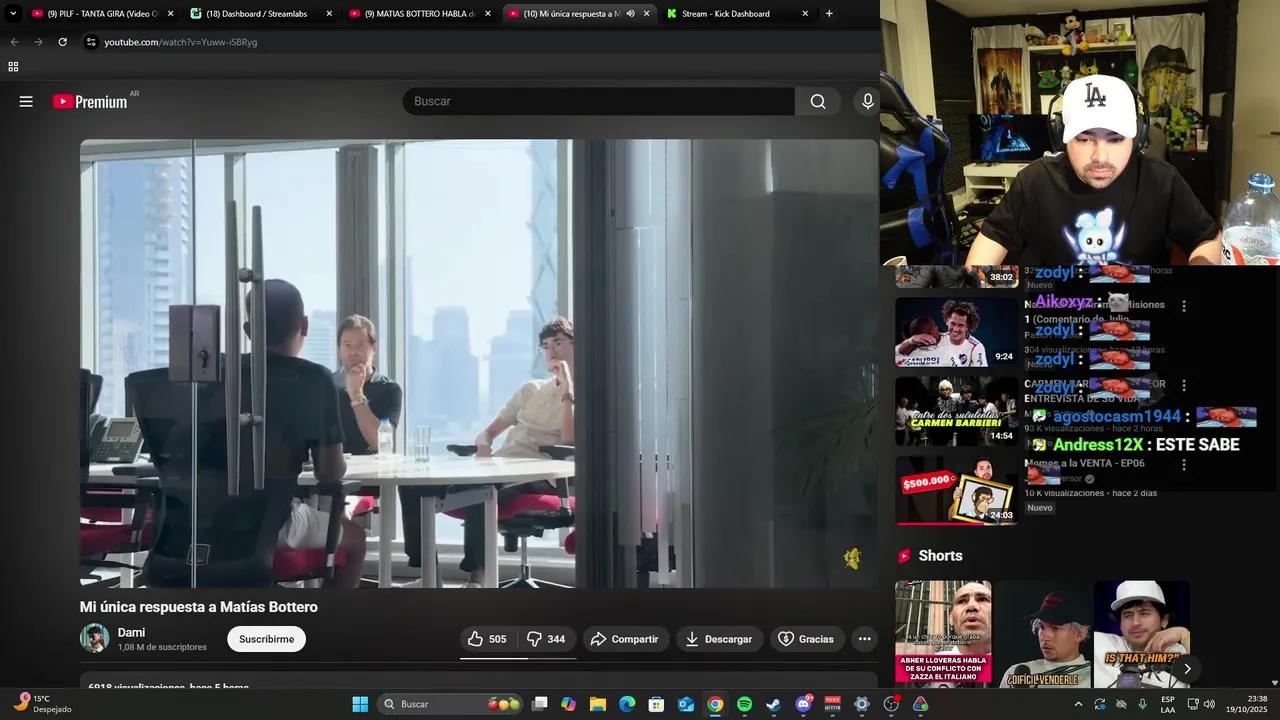The image size is (1280, 720).
Task: Open volume controls from the speaker icon
Action: pyautogui.click(x=1207, y=704)
